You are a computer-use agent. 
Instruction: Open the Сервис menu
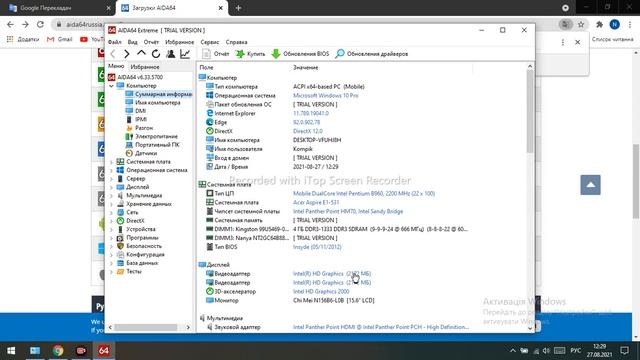(210, 42)
